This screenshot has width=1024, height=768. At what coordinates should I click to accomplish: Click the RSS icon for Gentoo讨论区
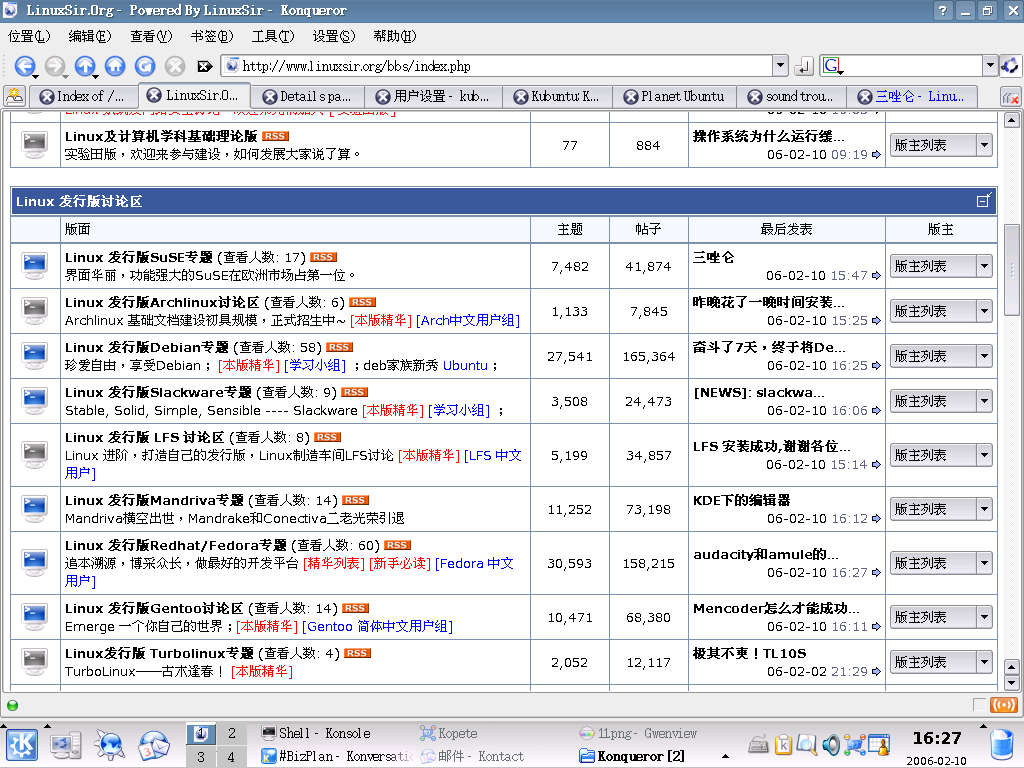(355, 609)
